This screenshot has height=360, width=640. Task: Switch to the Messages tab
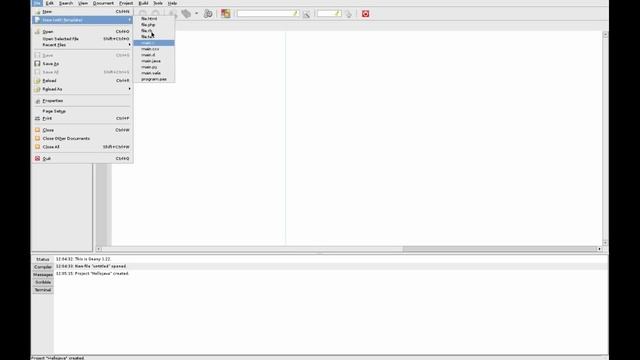43,275
